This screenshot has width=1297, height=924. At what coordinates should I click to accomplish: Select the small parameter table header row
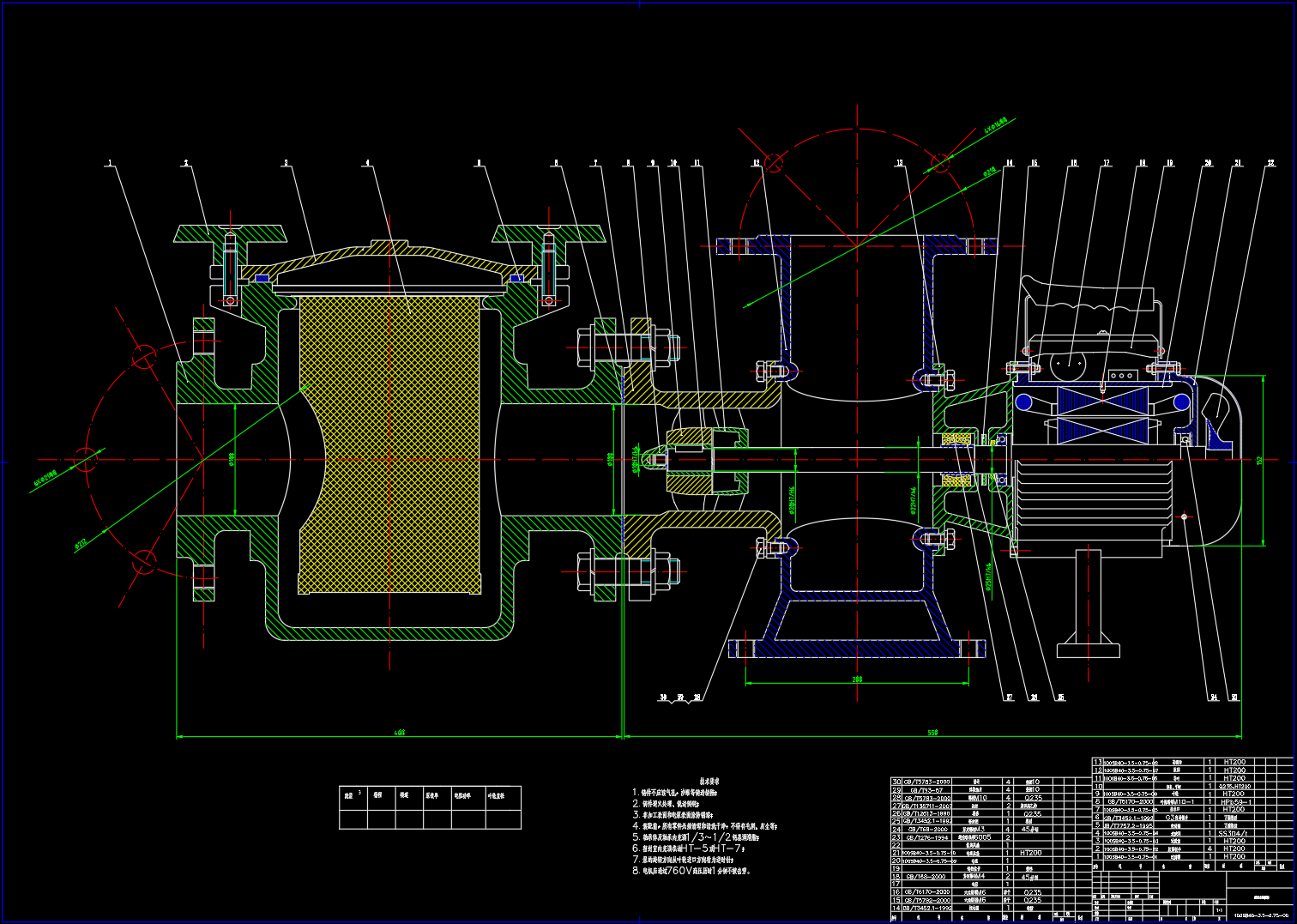pyautogui.click(x=430, y=795)
